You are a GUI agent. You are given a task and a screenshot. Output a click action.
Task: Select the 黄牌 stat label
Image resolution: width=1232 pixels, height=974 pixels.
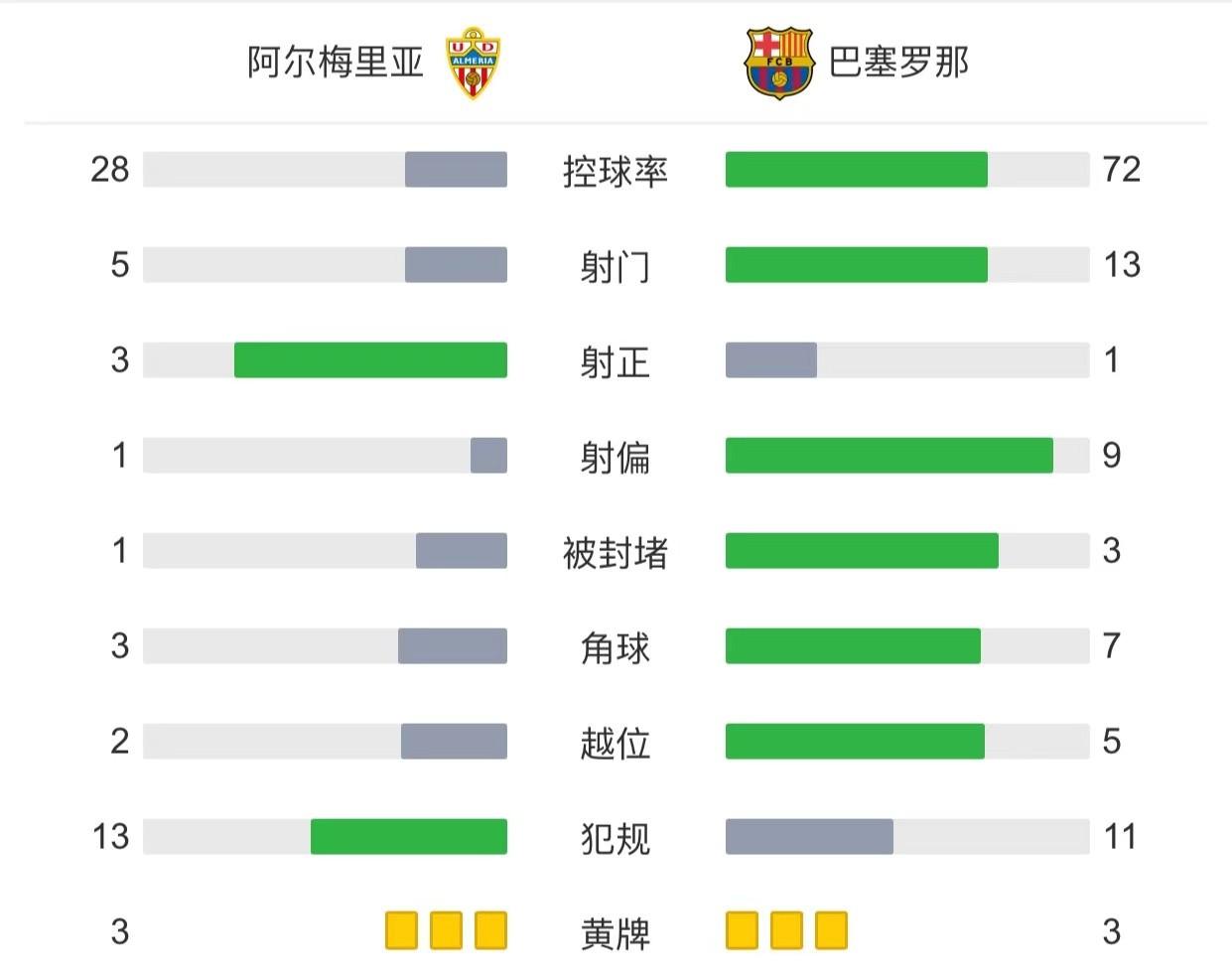click(615, 933)
